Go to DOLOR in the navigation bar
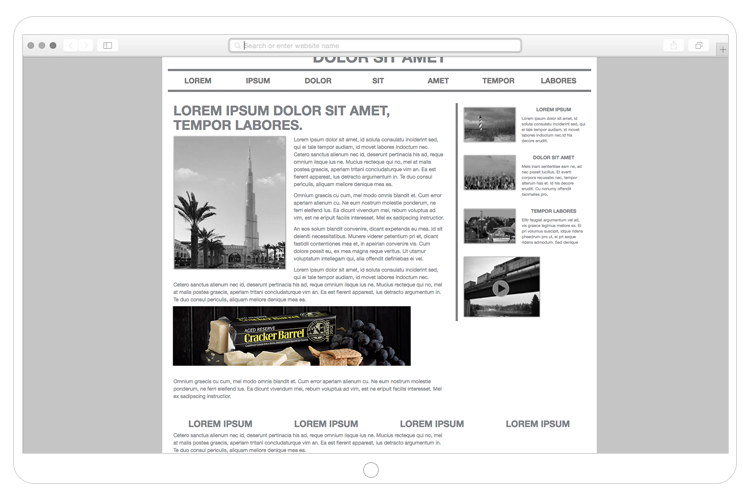750x490 pixels. (x=318, y=81)
